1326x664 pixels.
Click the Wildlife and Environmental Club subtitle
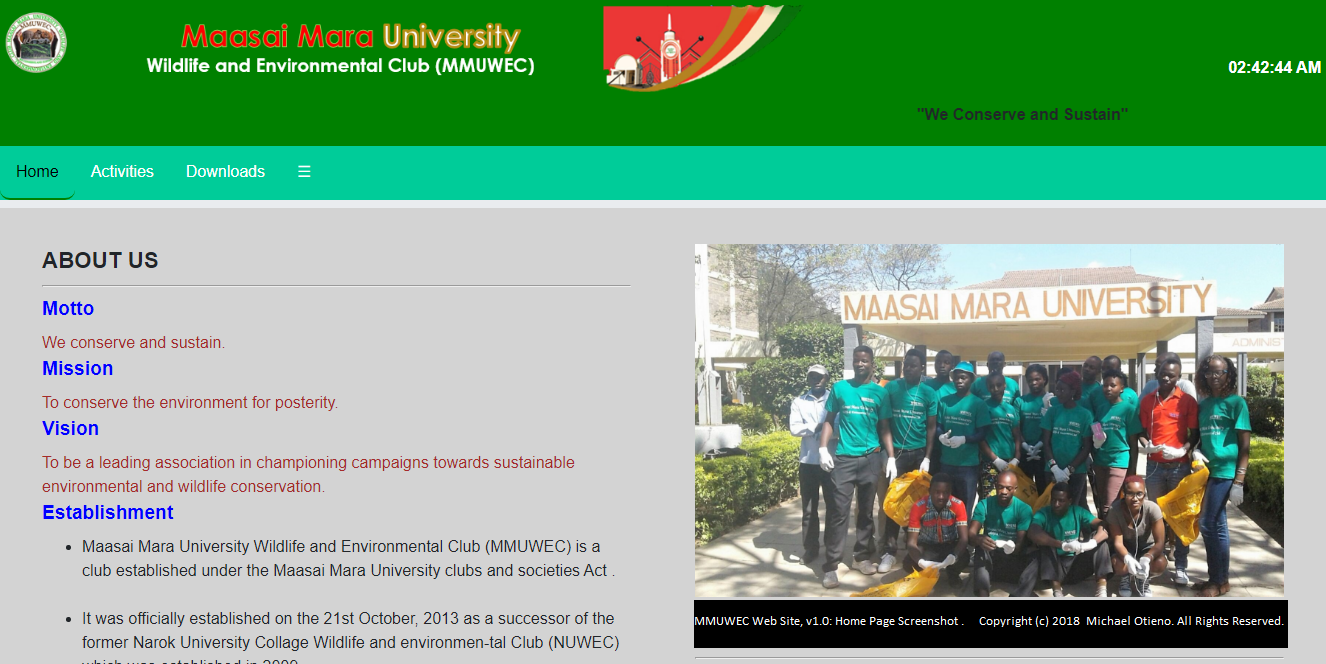click(340, 66)
